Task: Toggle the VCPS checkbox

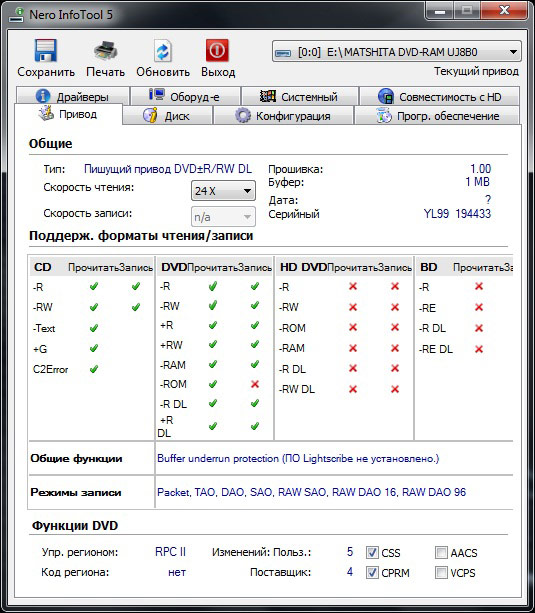Action: point(441,573)
